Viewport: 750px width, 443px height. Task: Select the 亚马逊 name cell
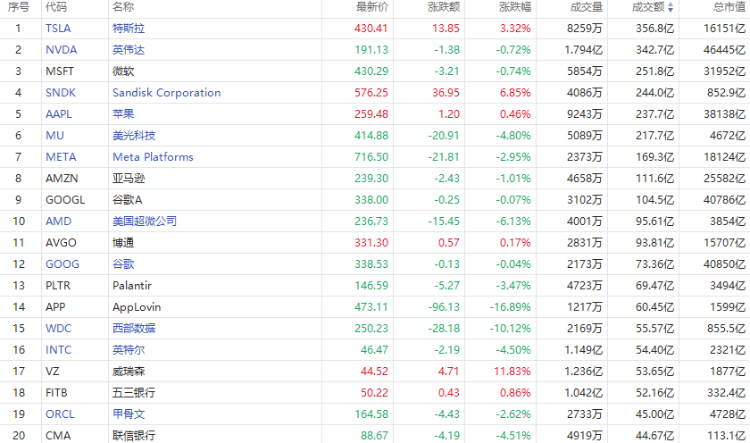click(128, 178)
